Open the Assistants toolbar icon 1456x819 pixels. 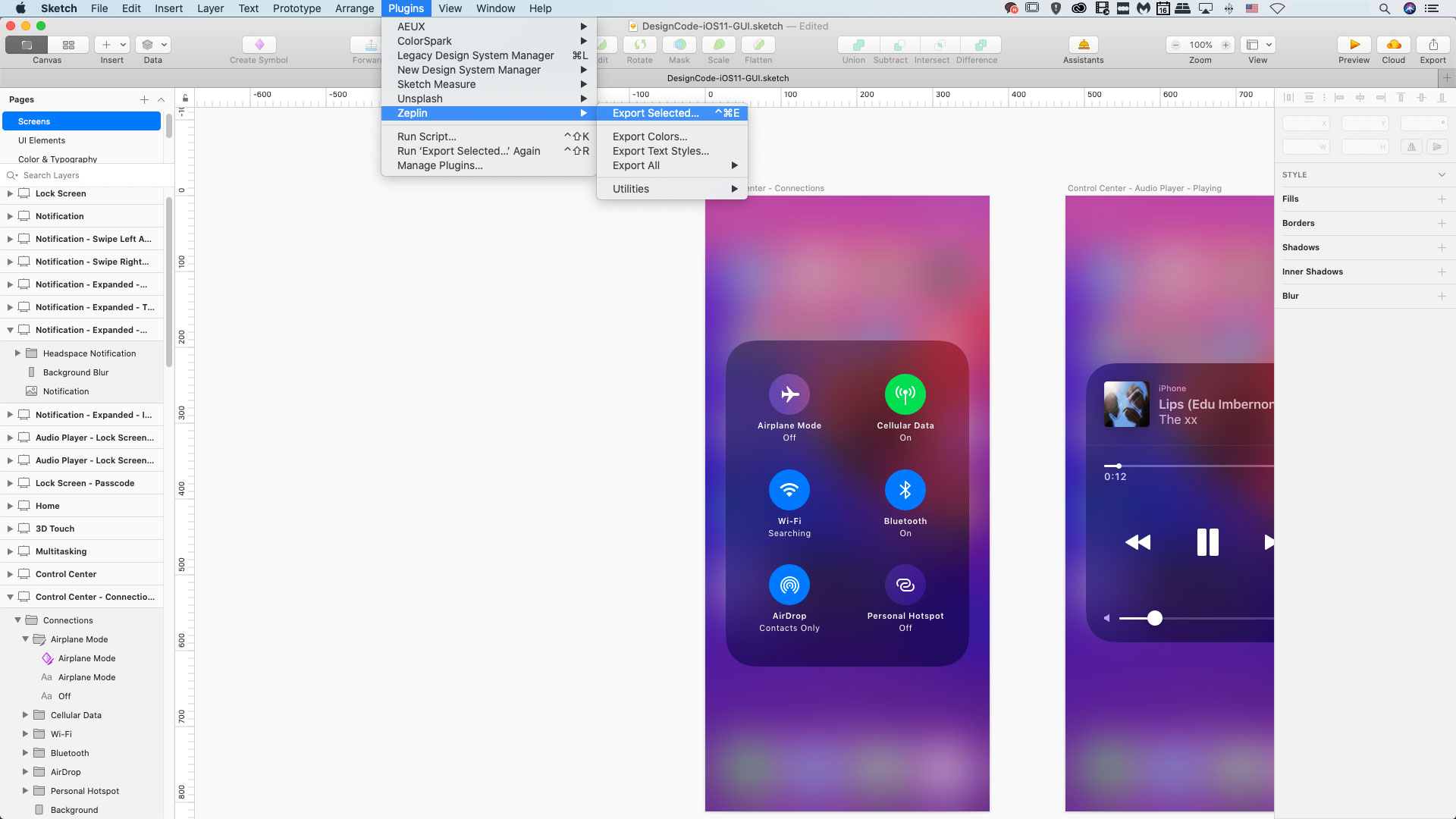tap(1083, 45)
